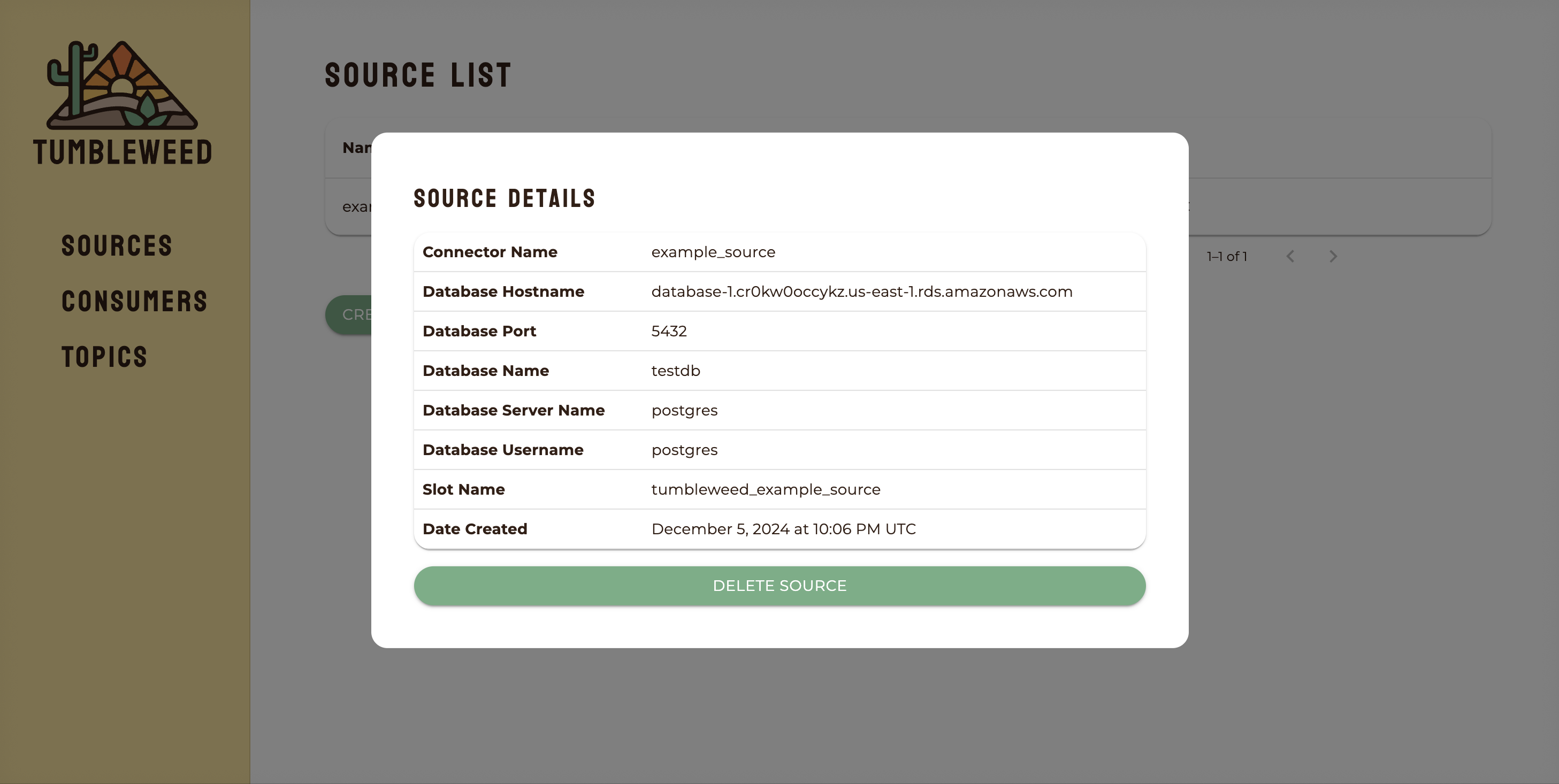Click the Date Created label
Screen dimensions: 1559x784
click(475, 529)
